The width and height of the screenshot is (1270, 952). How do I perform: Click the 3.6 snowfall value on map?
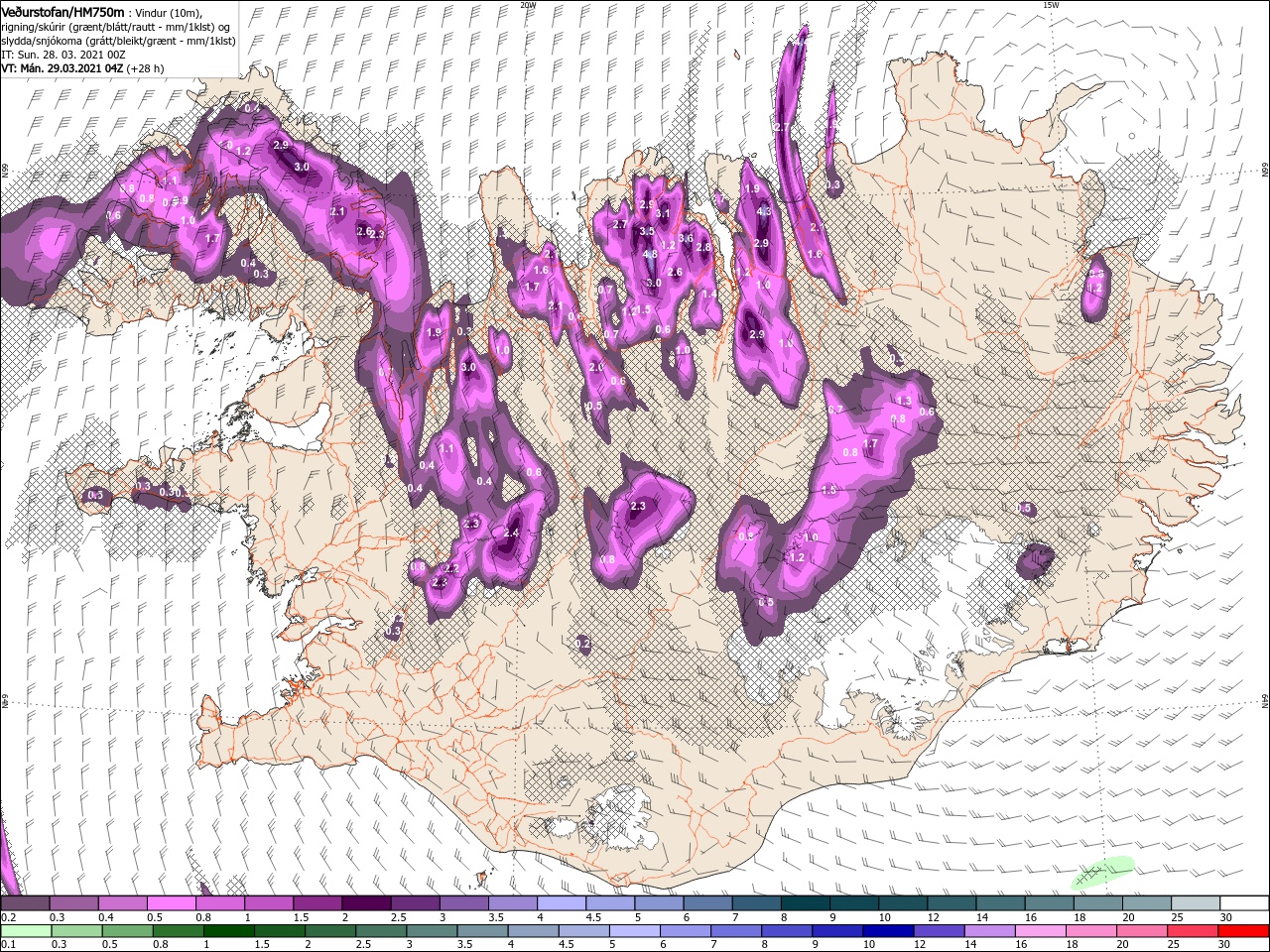686,238
